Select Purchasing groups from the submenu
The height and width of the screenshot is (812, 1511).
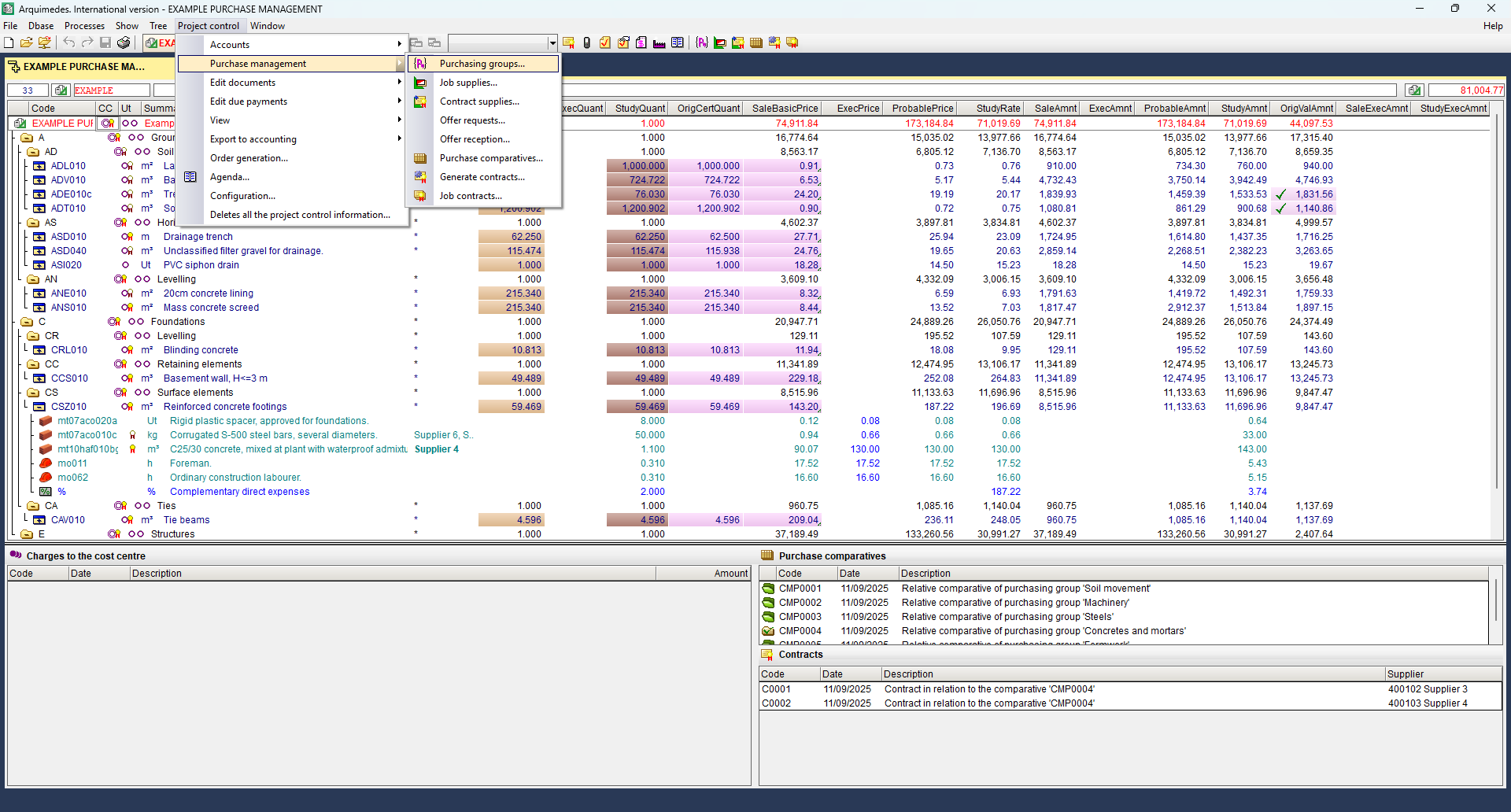482,64
